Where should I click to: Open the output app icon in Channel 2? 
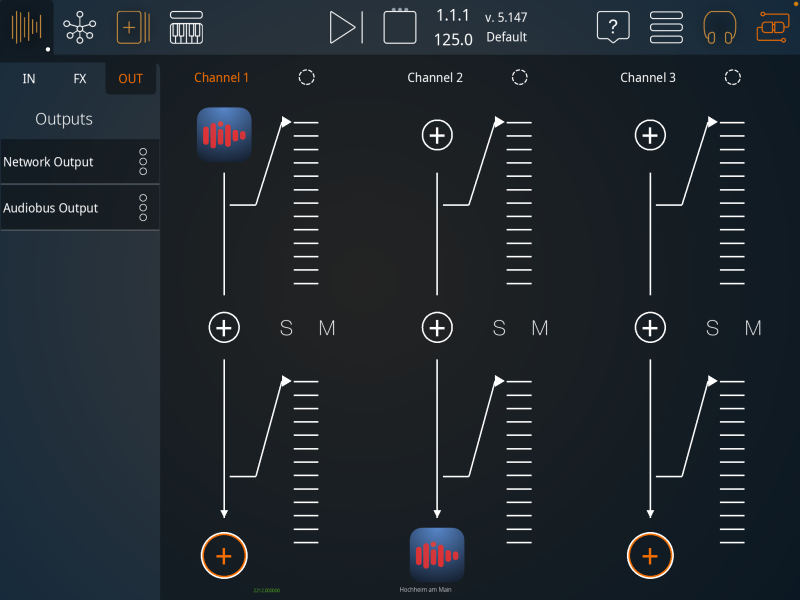437,555
